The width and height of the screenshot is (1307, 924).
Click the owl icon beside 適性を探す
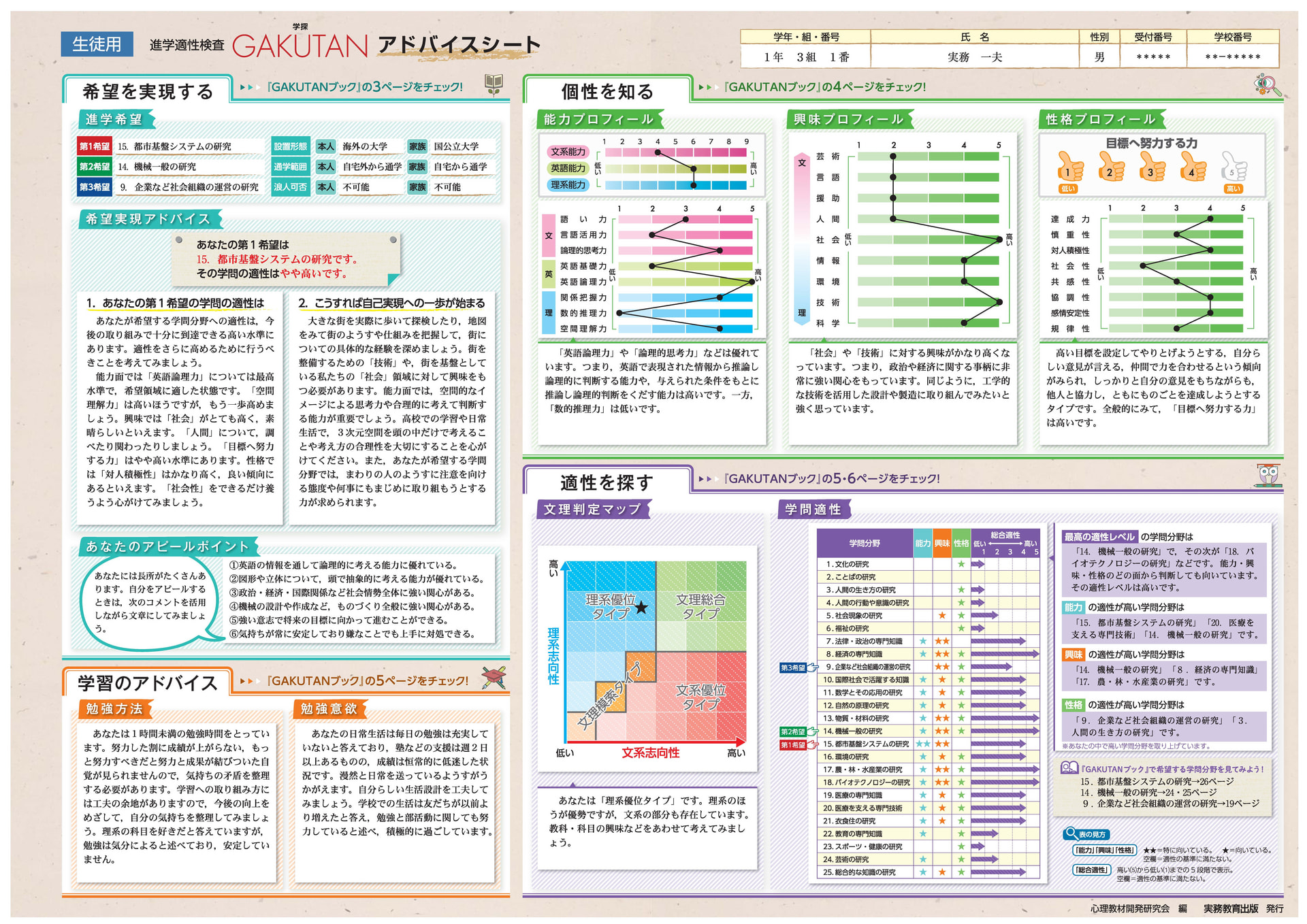tap(1268, 475)
